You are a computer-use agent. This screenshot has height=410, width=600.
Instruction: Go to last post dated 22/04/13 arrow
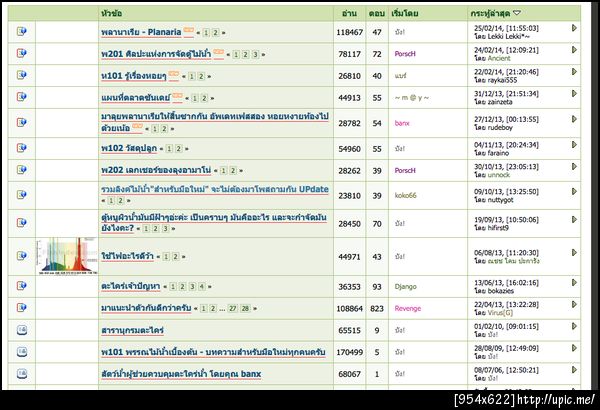pyautogui.click(x=574, y=304)
